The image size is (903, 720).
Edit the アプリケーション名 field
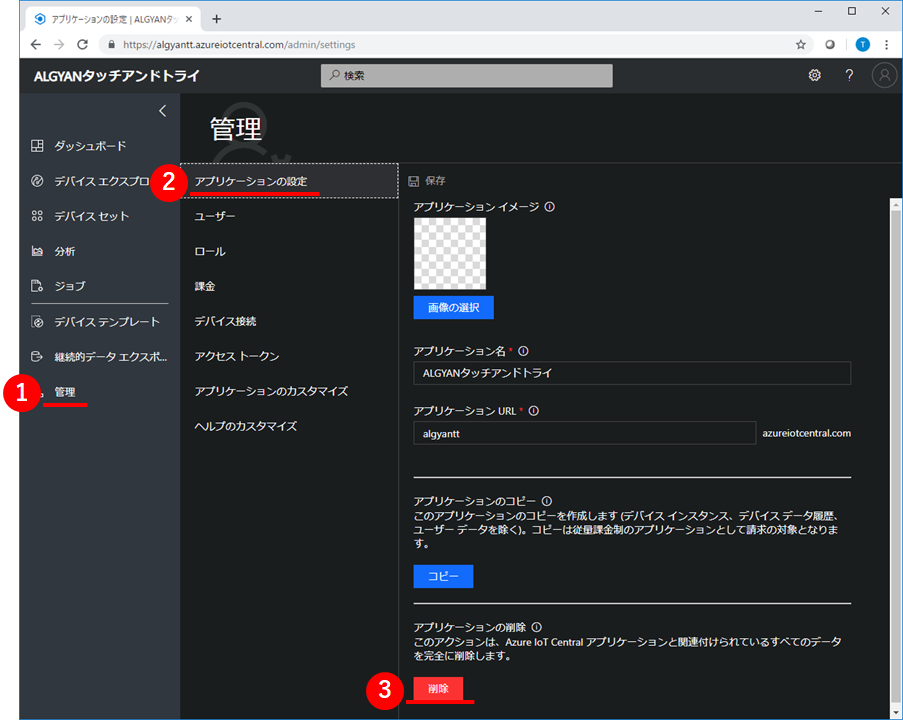tap(632, 373)
